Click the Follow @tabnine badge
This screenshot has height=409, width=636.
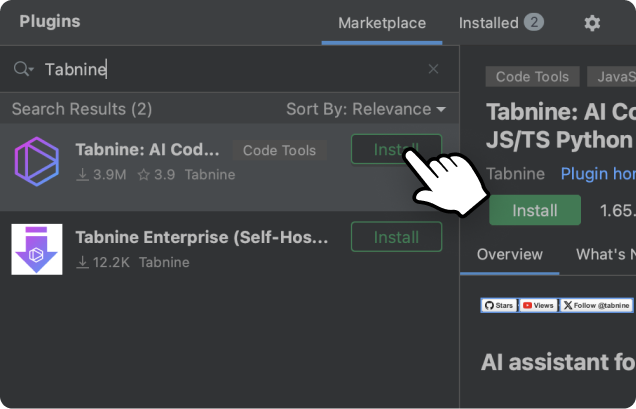click(x=596, y=305)
